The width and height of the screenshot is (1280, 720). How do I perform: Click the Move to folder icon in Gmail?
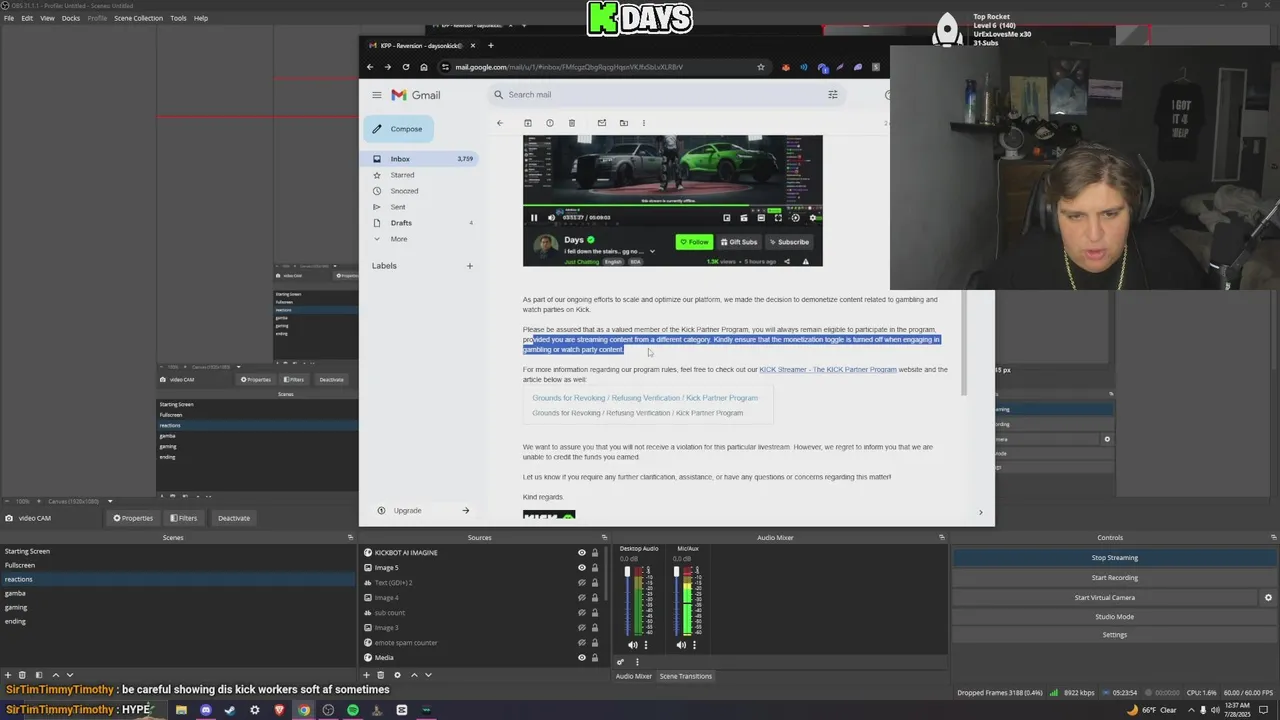(624, 123)
